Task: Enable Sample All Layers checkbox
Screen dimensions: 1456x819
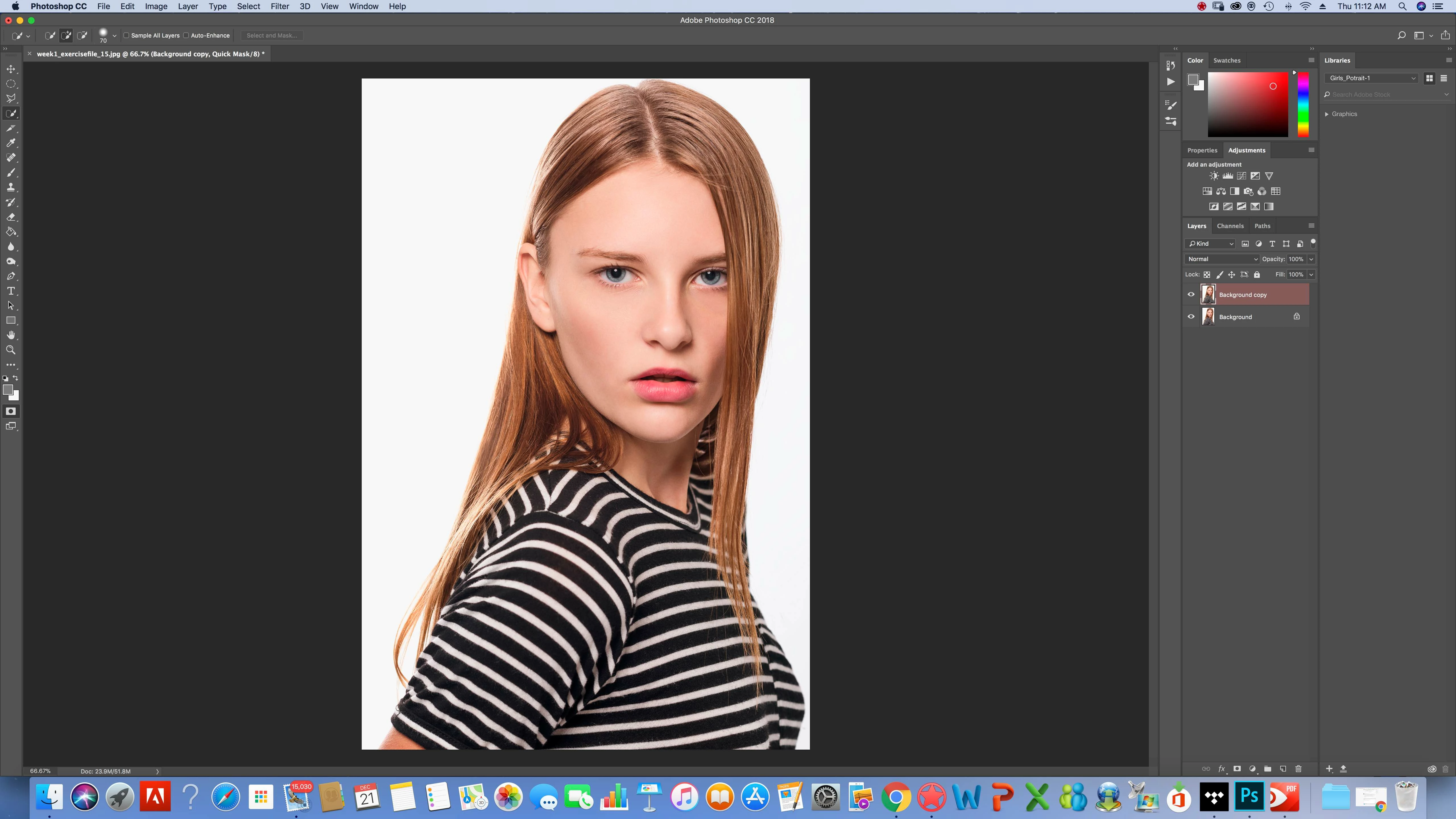Action: [127, 36]
